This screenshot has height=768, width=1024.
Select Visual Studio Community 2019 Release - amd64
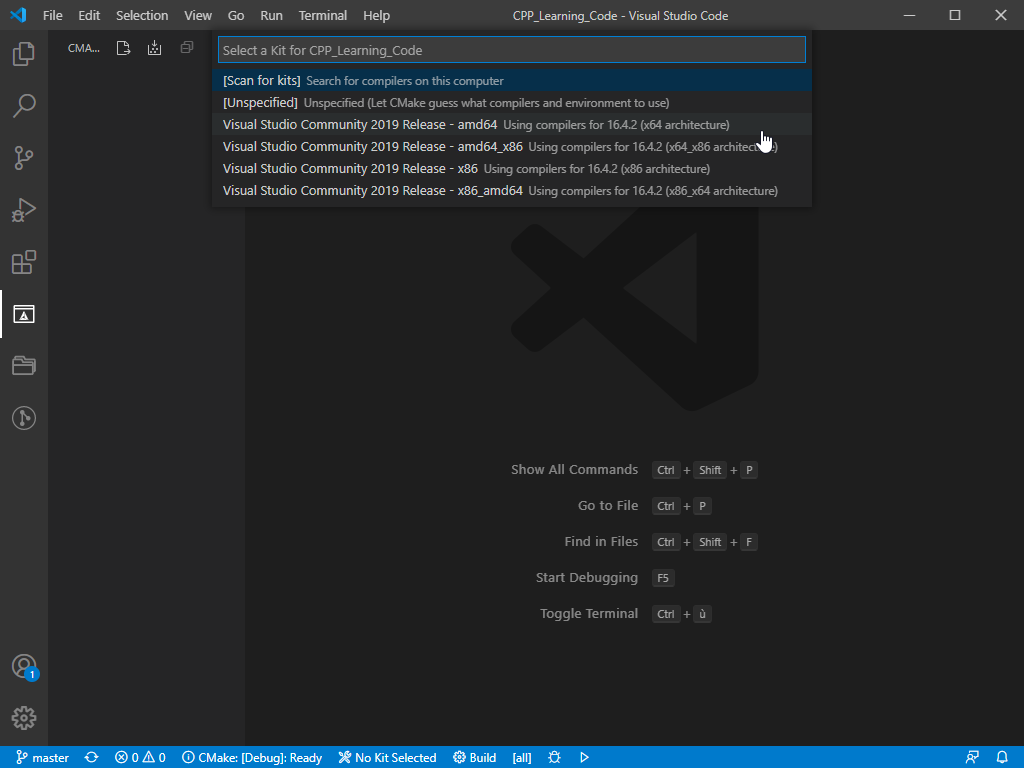coord(512,124)
